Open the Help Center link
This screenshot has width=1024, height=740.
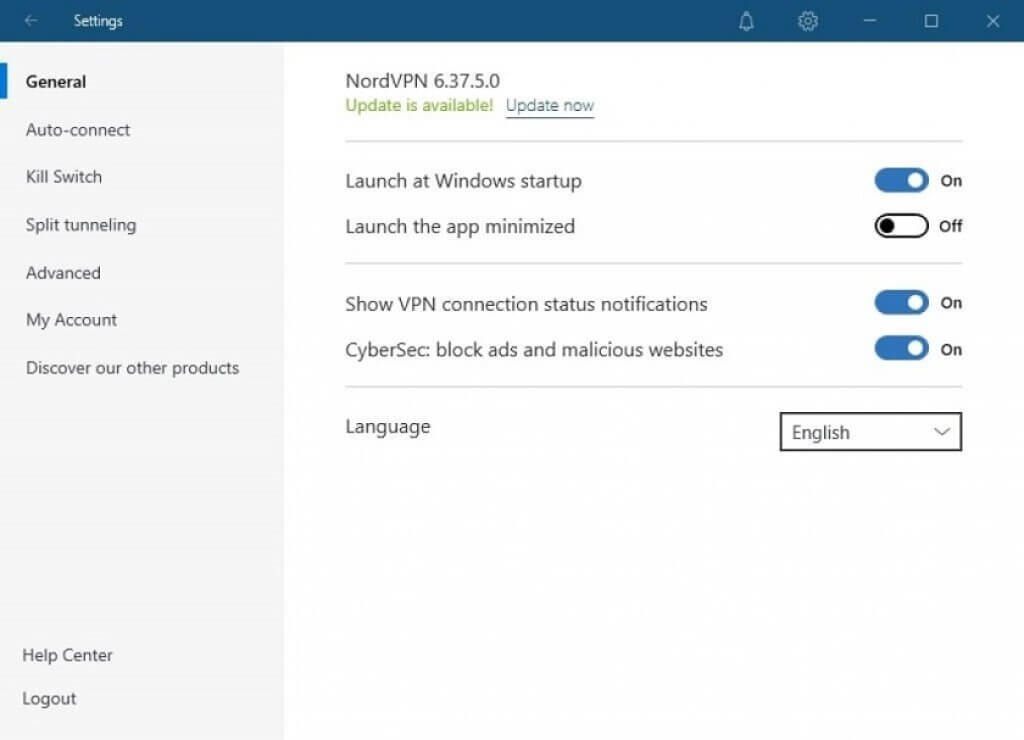coord(67,655)
